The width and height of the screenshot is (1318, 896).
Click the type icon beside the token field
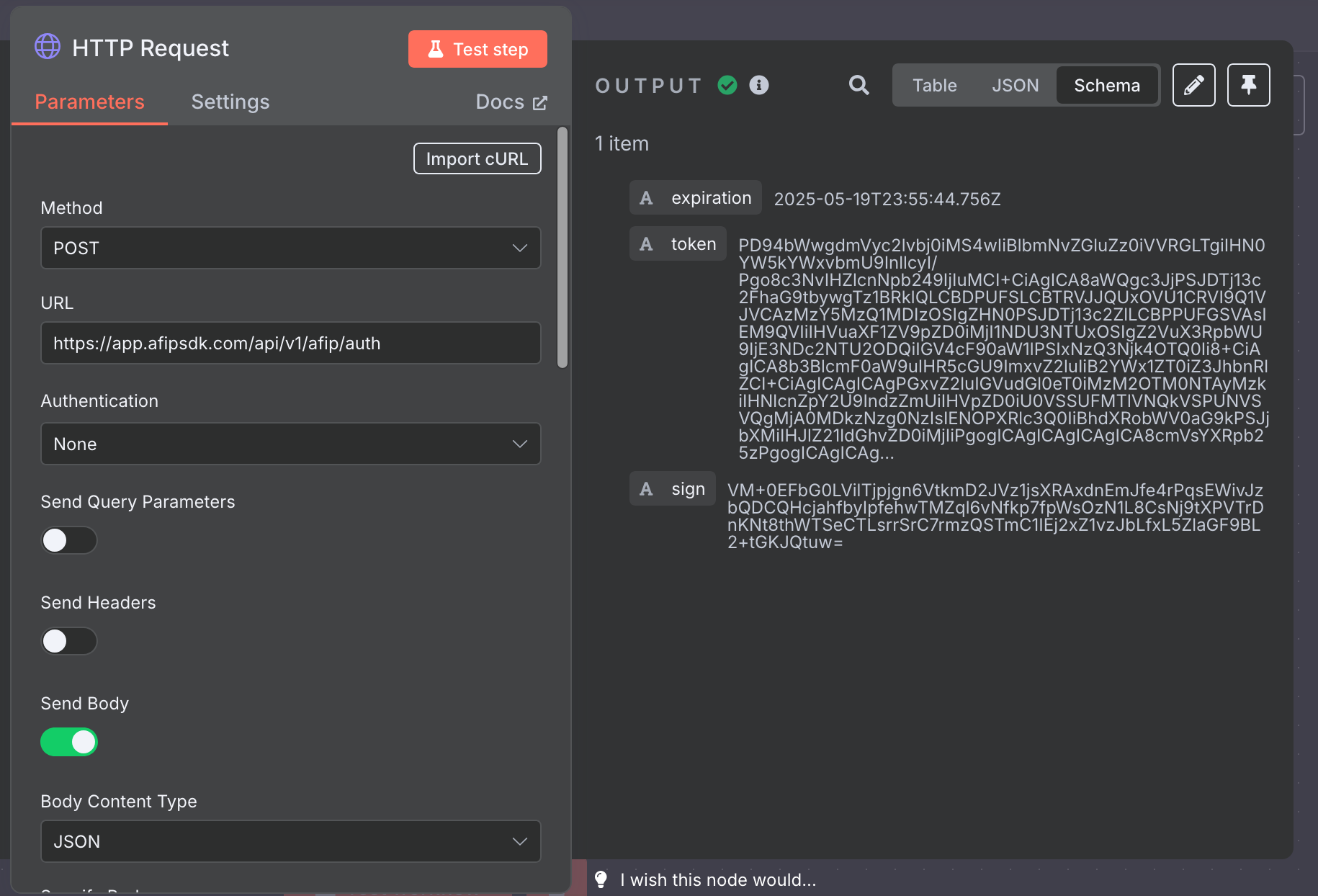[x=646, y=244]
